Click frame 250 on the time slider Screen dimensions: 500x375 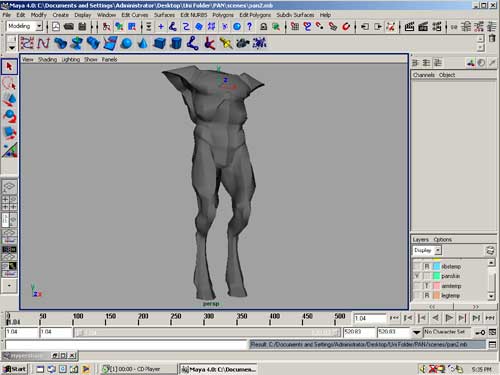pyautogui.click(x=171, y=318)
